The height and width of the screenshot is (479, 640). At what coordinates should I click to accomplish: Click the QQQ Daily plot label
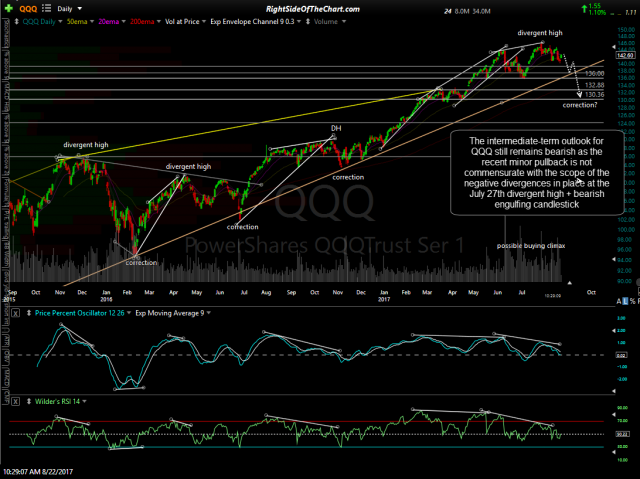(39, 22)
